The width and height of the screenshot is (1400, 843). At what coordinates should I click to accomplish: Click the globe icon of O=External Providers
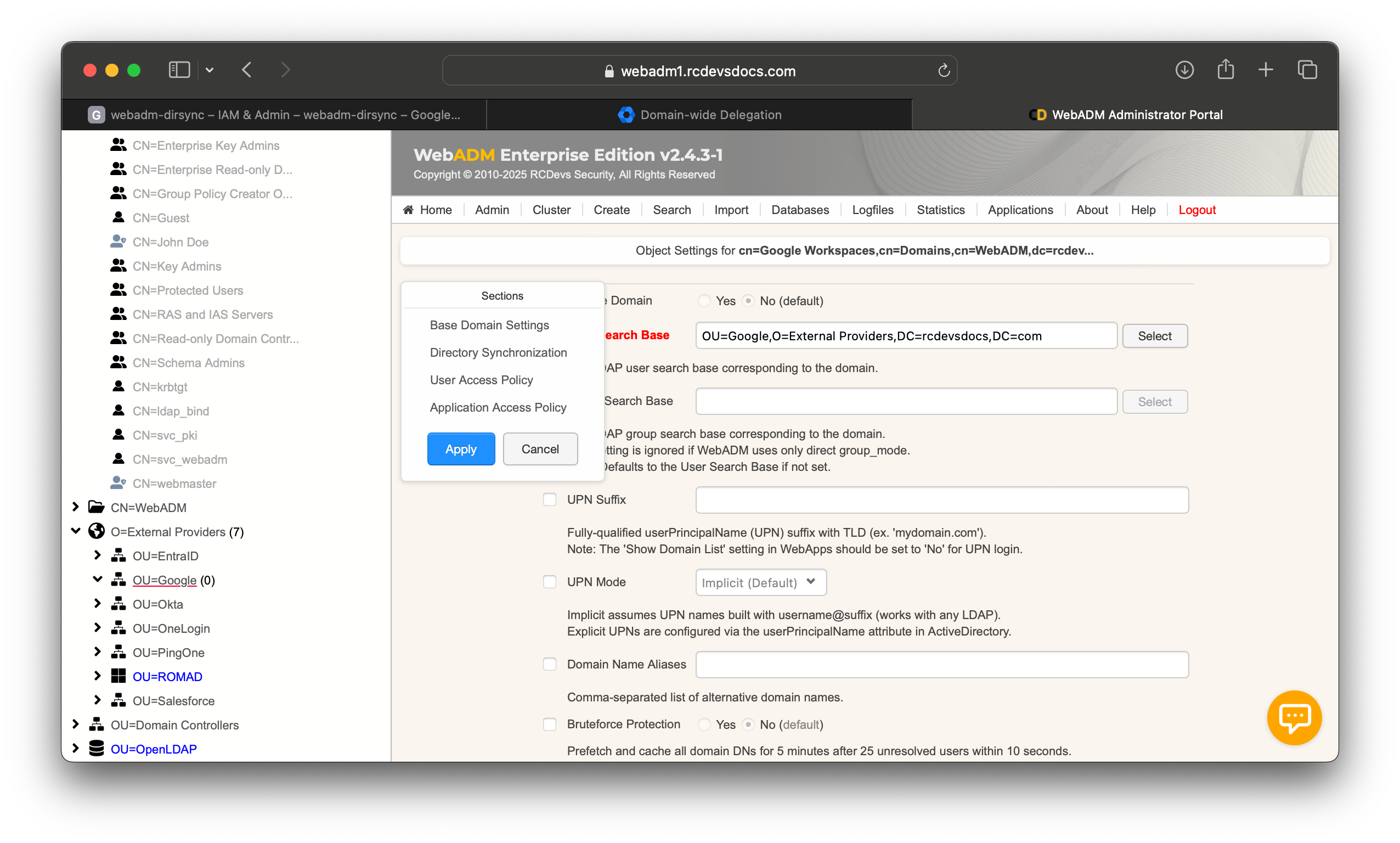[x=97, y=531]
